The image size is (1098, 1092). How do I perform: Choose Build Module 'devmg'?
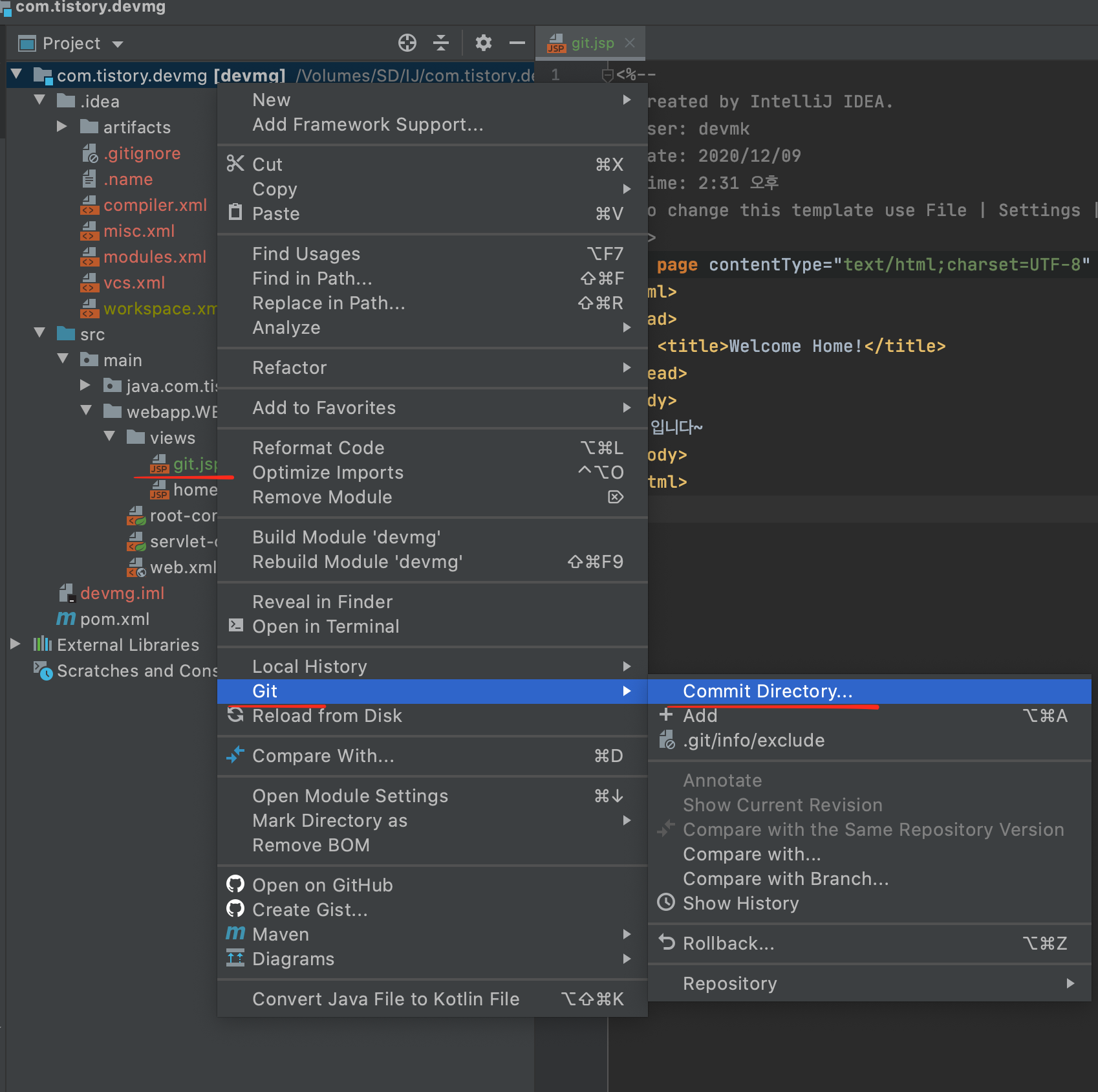click(x=432, y=537)
